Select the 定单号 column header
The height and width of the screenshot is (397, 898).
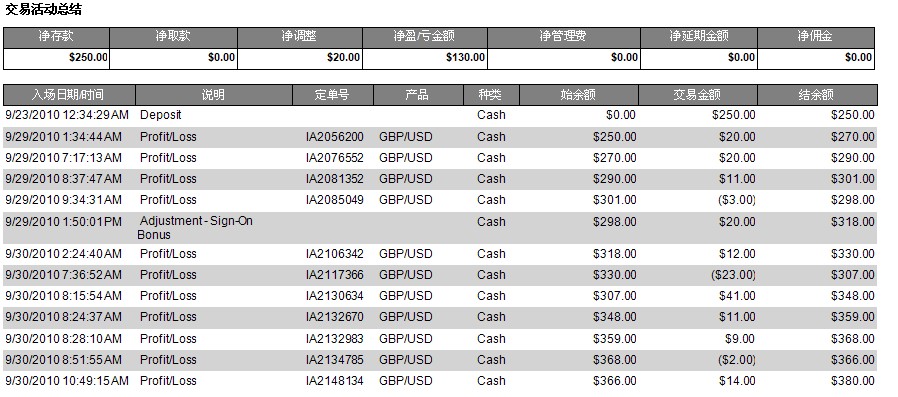pyautogui.click(x=333, y=95)
